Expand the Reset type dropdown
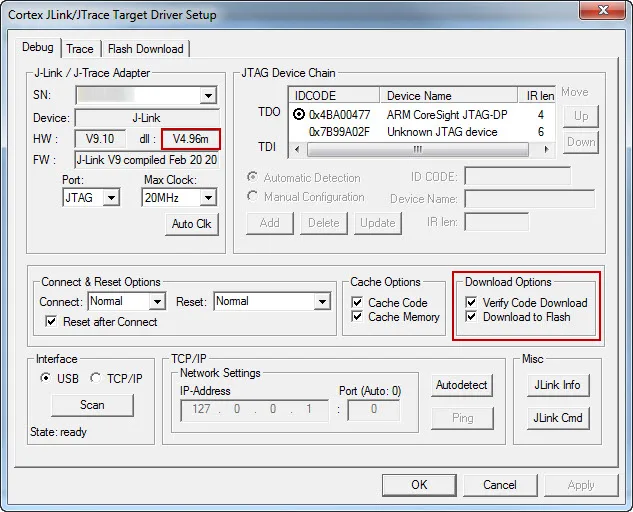This screenshot has width=633, height=512. coord(322,301)
